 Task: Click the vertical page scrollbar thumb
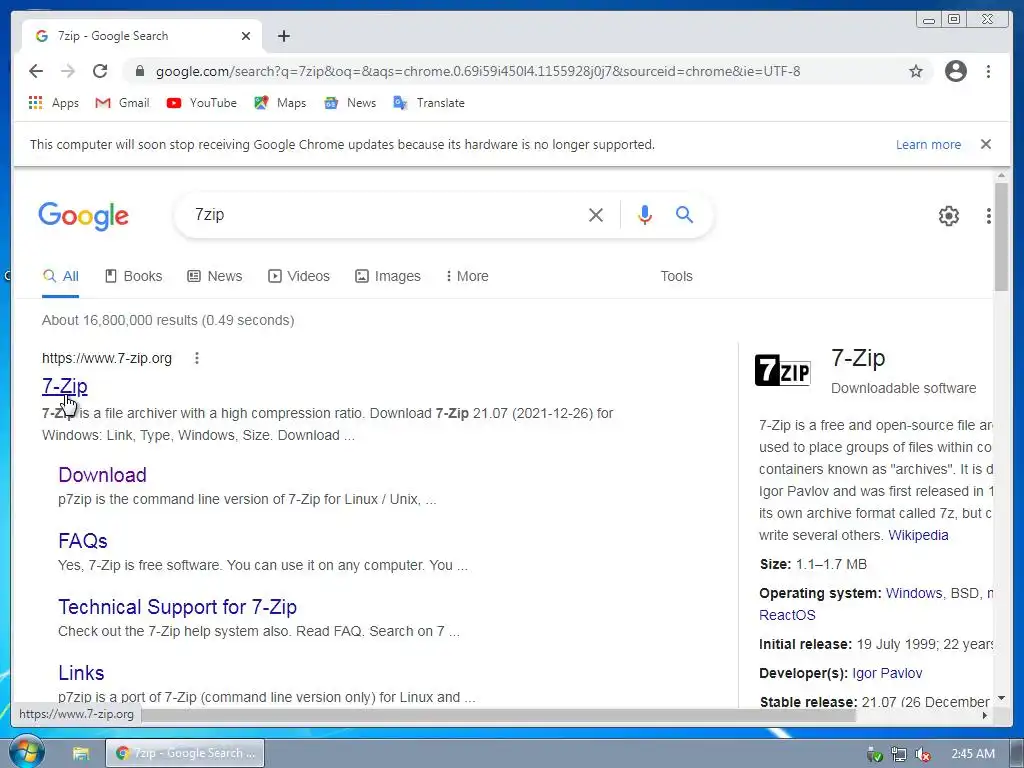pos(1001,236)
